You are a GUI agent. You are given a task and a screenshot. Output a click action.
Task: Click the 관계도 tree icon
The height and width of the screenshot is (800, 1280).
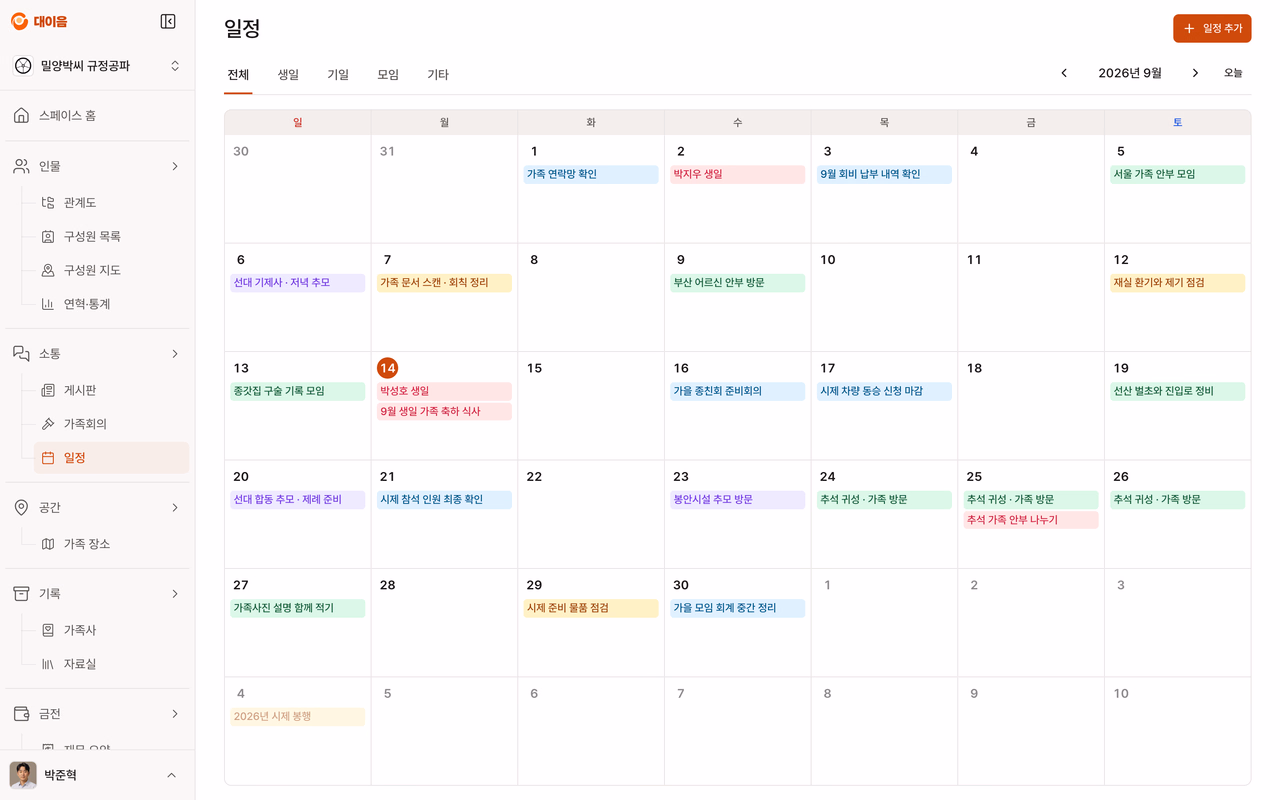pyautogui.click(x=48, y=203)
